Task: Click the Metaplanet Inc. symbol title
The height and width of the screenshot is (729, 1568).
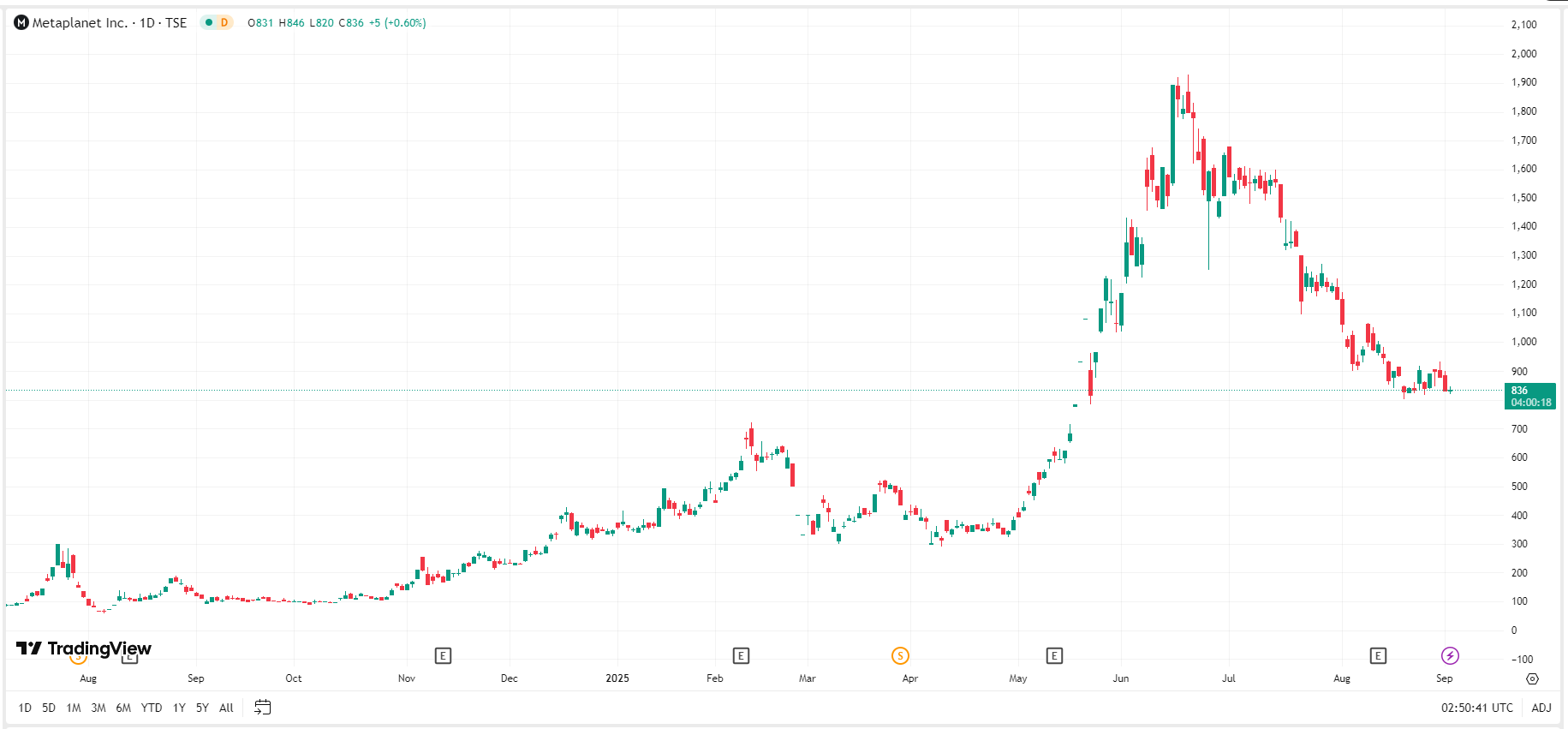Action: tap(80, 23)
